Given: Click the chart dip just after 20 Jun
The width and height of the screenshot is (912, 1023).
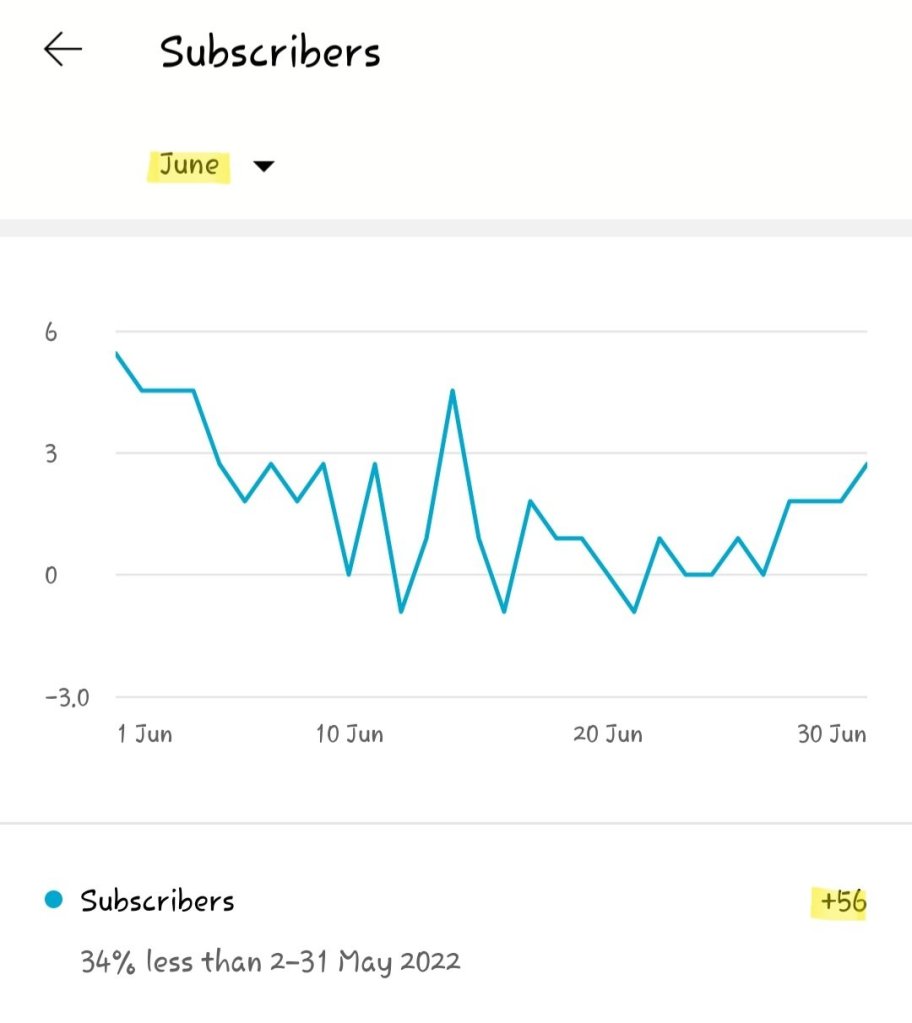Looking at the screenshot, I should [634, 611].
